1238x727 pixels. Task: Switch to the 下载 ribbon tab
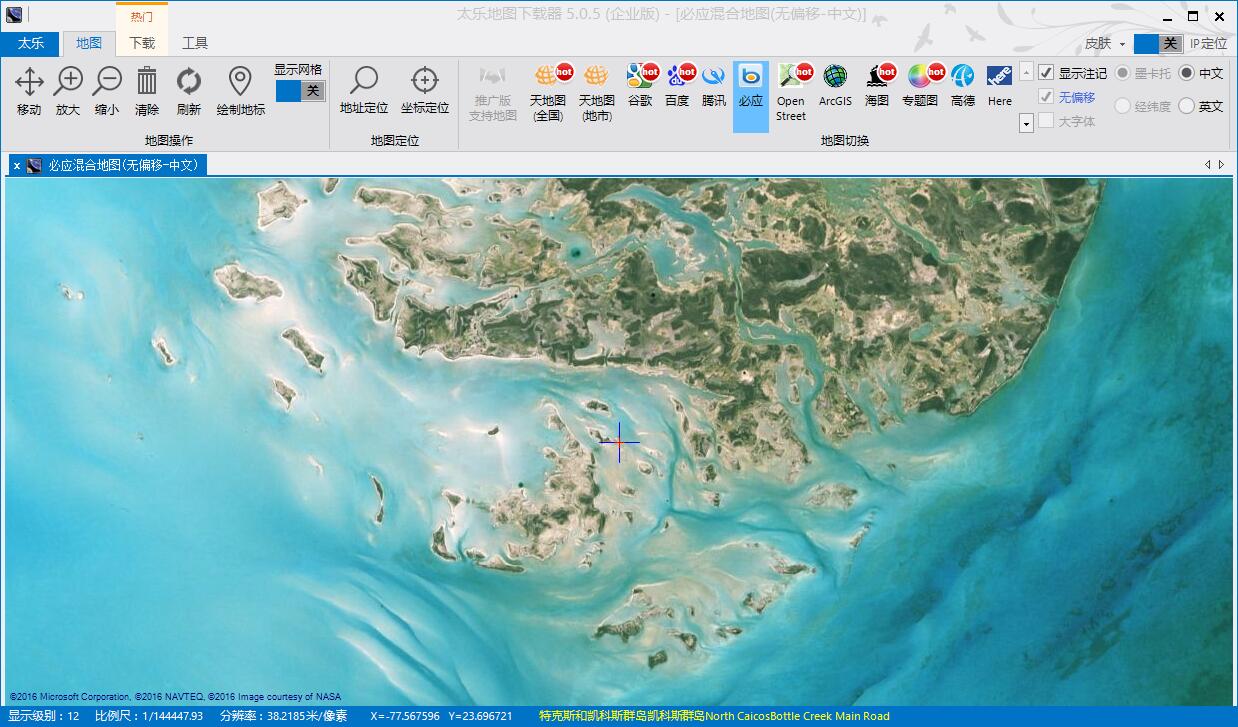tap(142, 43)
